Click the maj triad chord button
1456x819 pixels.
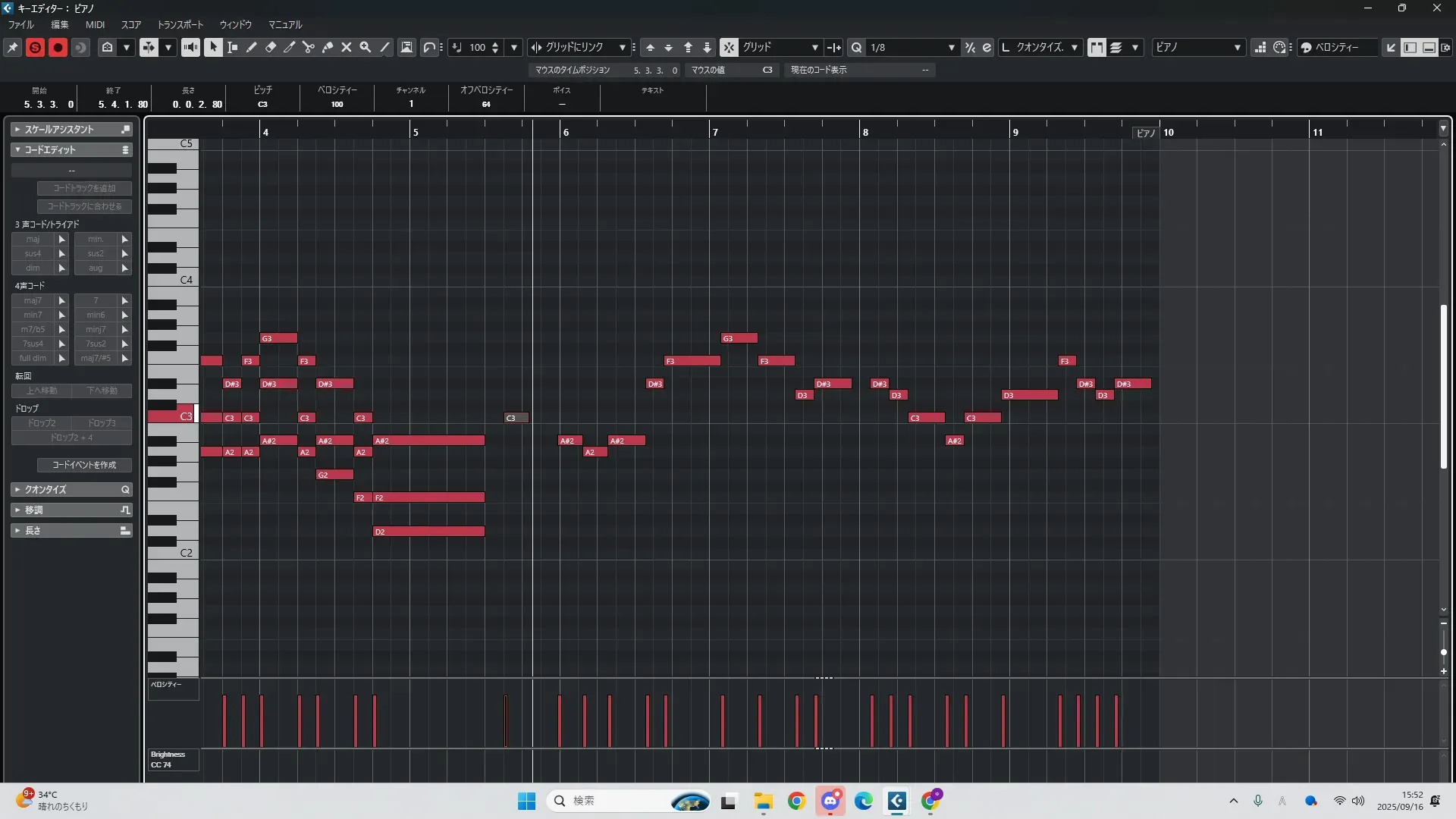(33, 239)
